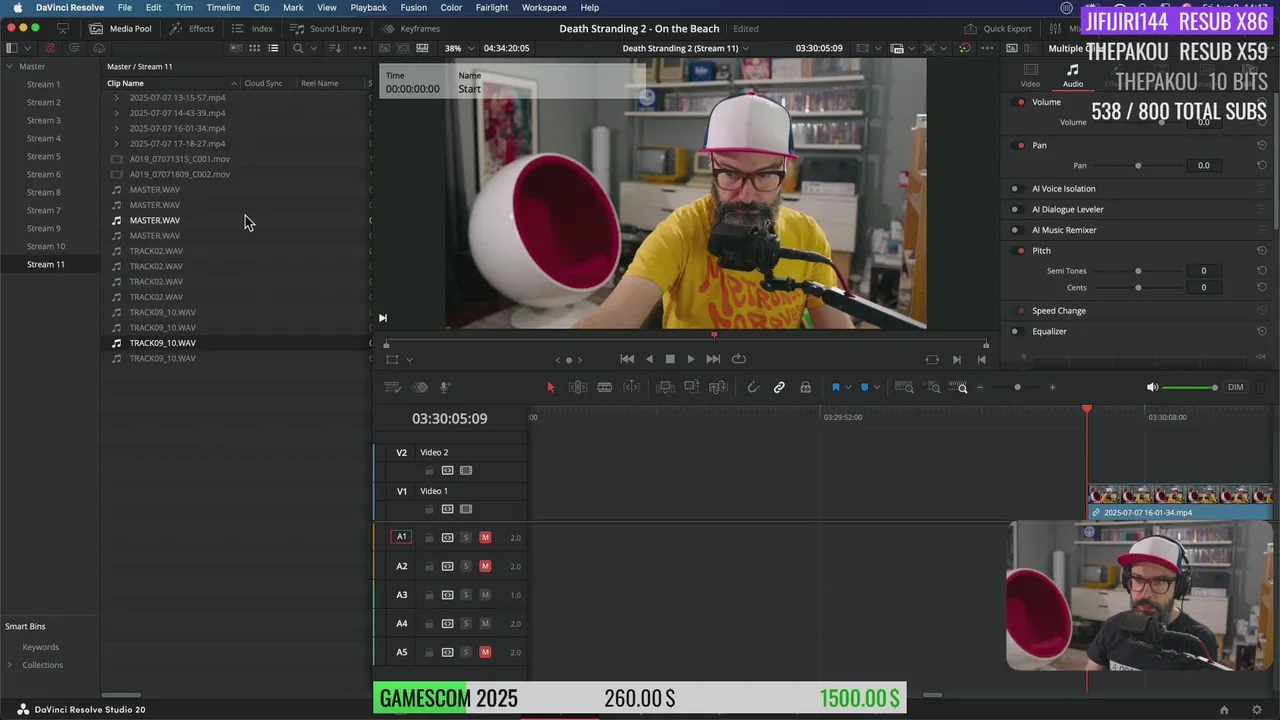Mute audio with the speaker icon
This screenshot has width=1280, height=720.
[x=1152, y=387]
